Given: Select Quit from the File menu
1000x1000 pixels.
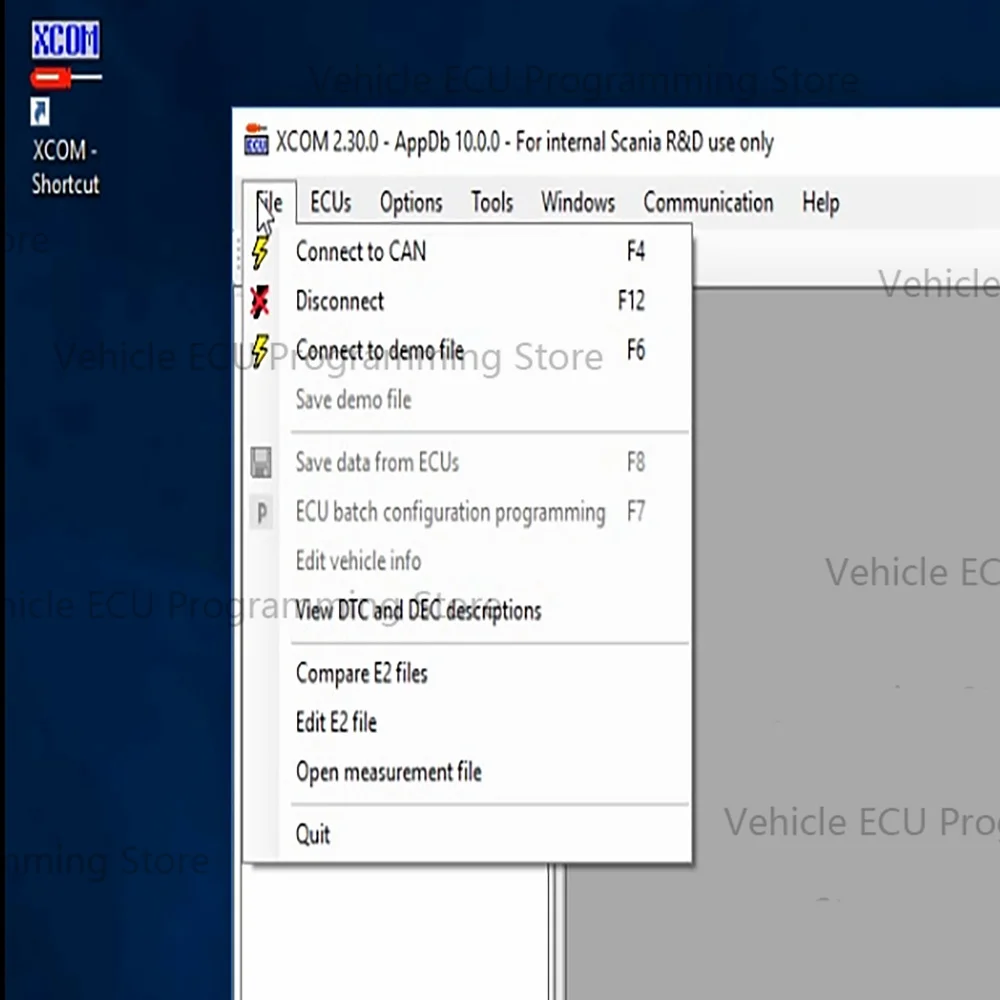Looking at the screenshot, I should (x=467, y=835).
